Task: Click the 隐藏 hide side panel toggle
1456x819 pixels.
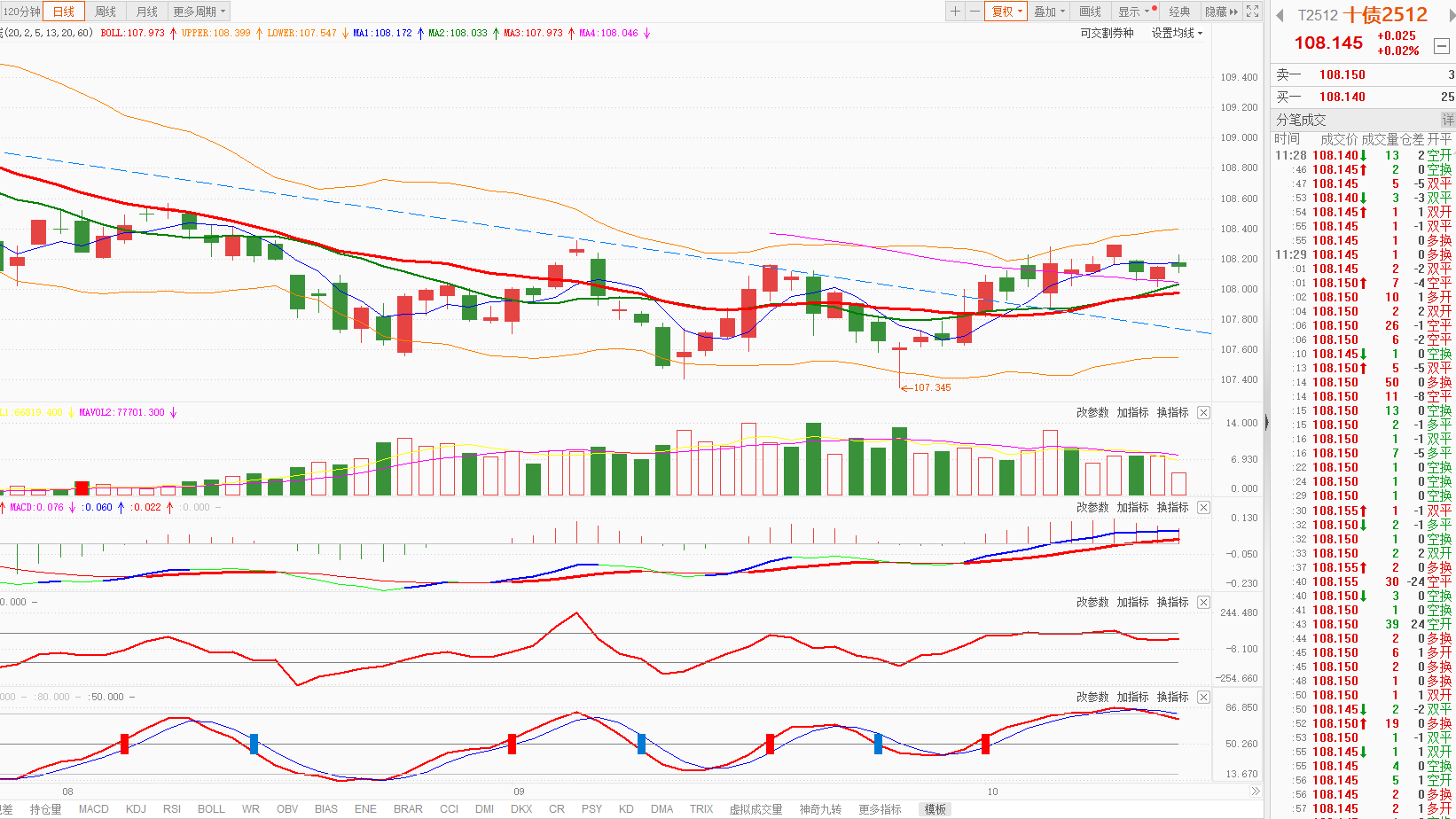Action: pyautogui.click(x=1221, y=12)
